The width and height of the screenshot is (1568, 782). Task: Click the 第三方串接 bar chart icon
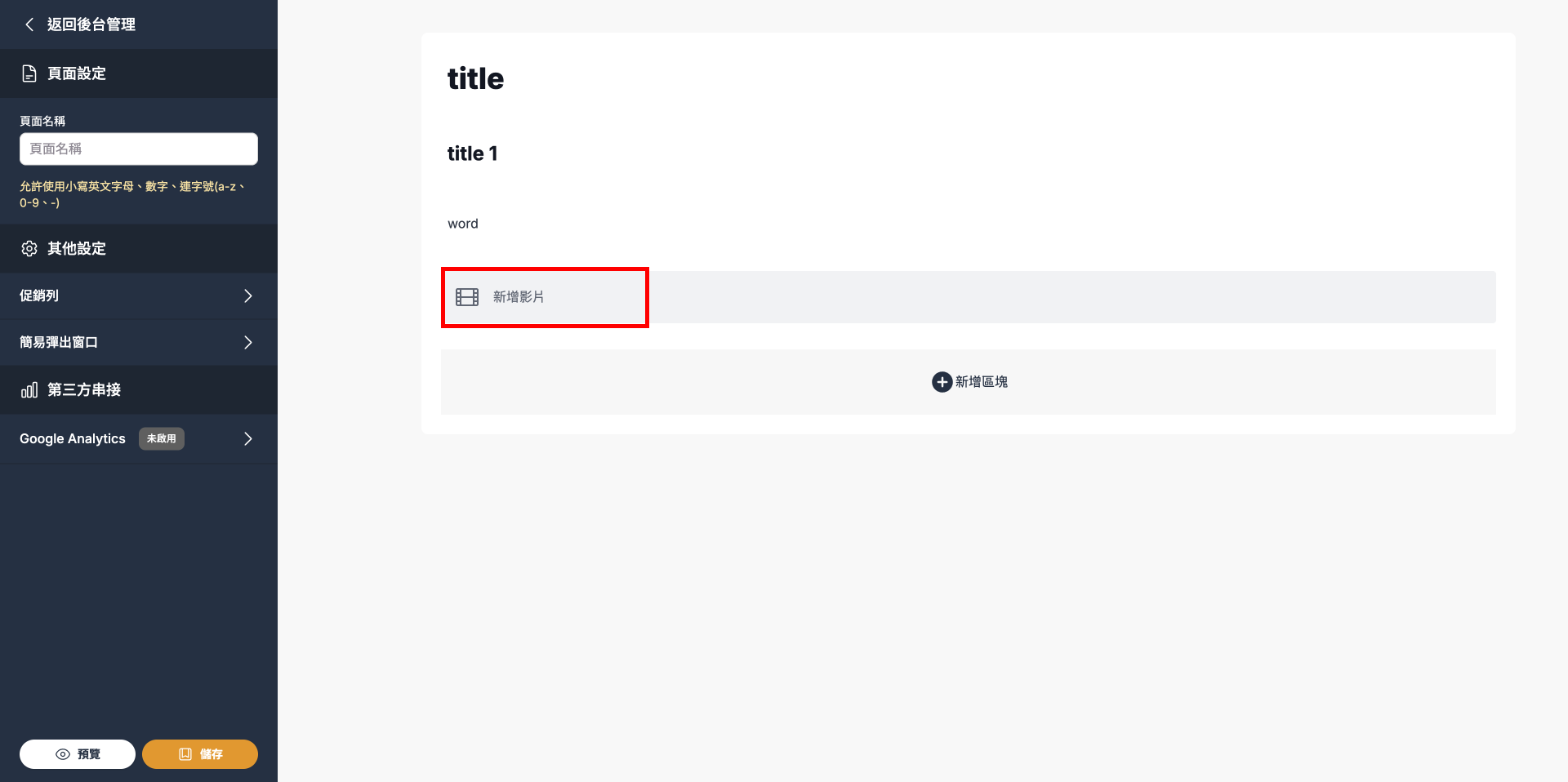click(x=29, y=390)
